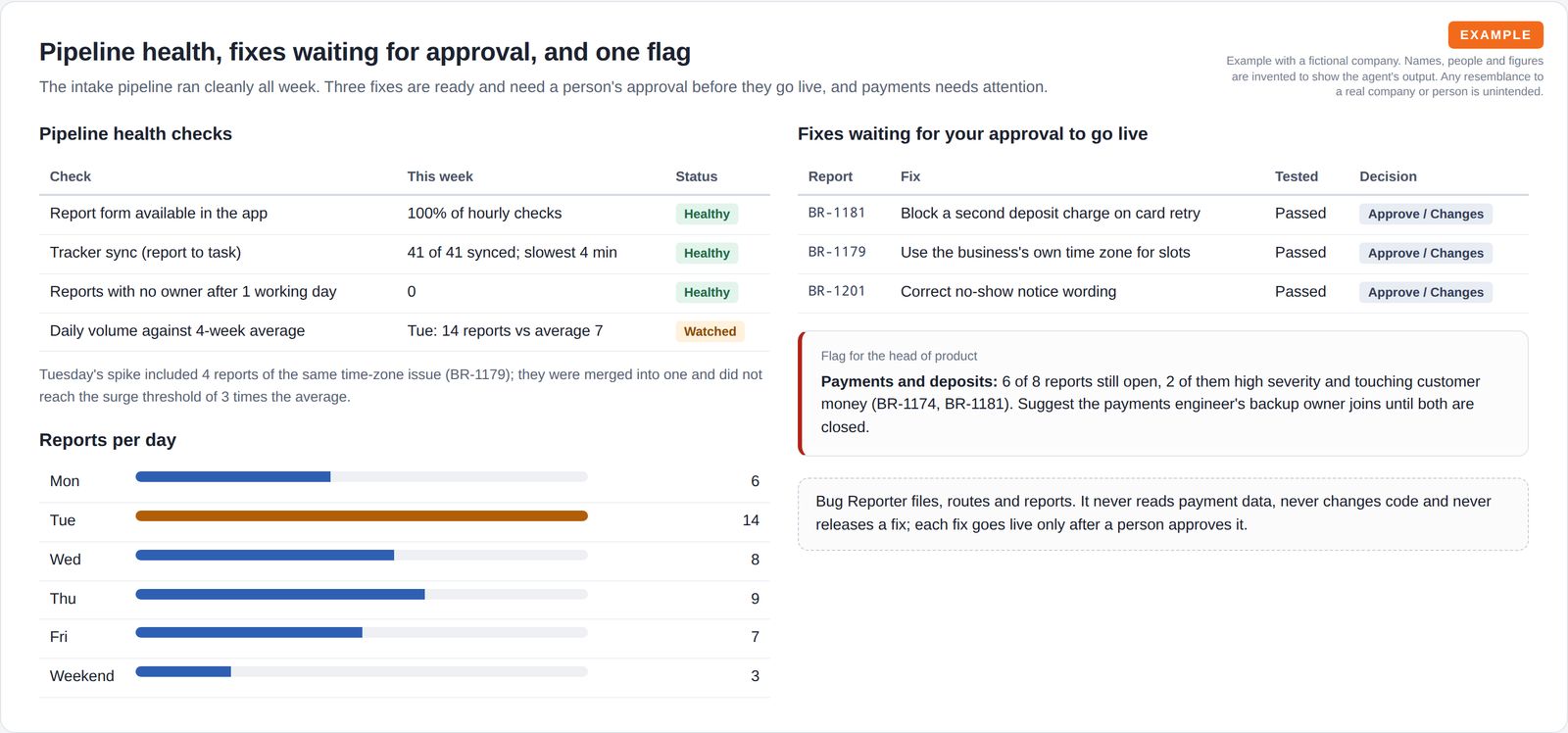Click the Payments and deposits flag text
Image resolution: width=1568 pixels, height=733 pixels.
1151,404
